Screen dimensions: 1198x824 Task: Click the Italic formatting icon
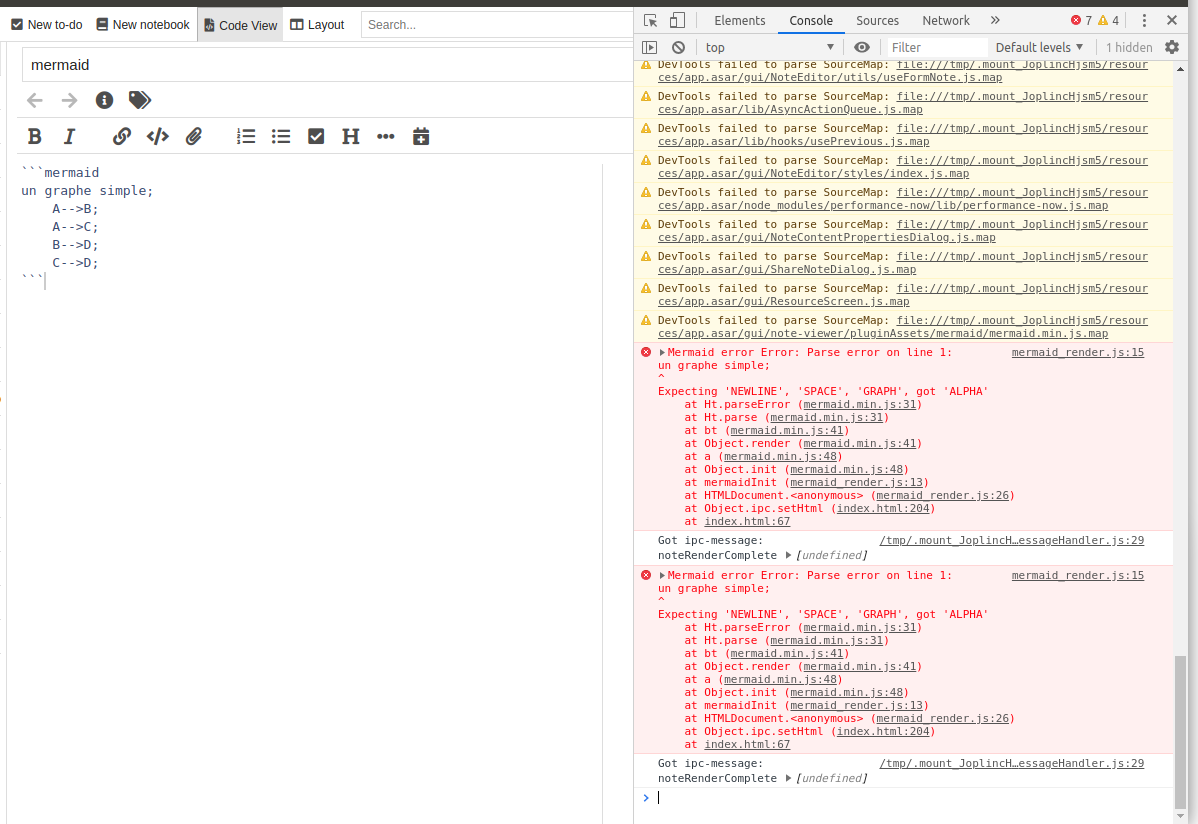pos(70,137)
